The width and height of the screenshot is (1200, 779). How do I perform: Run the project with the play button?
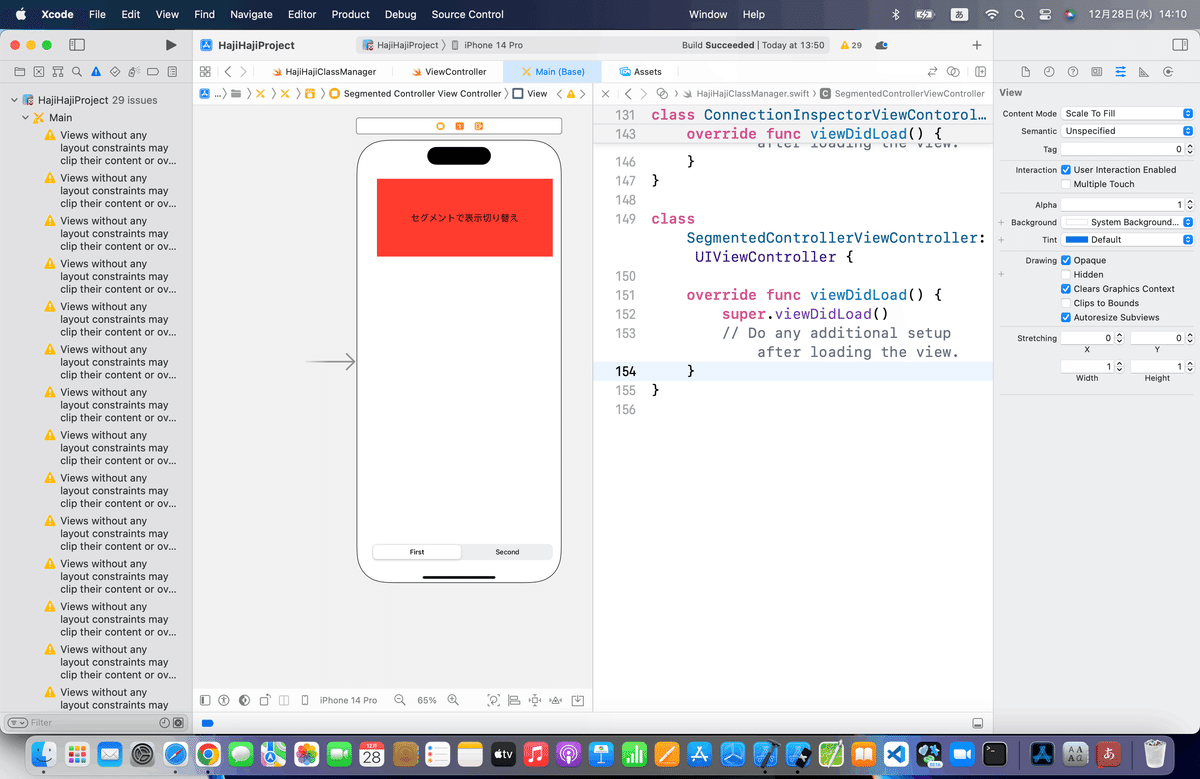[171, 45]
